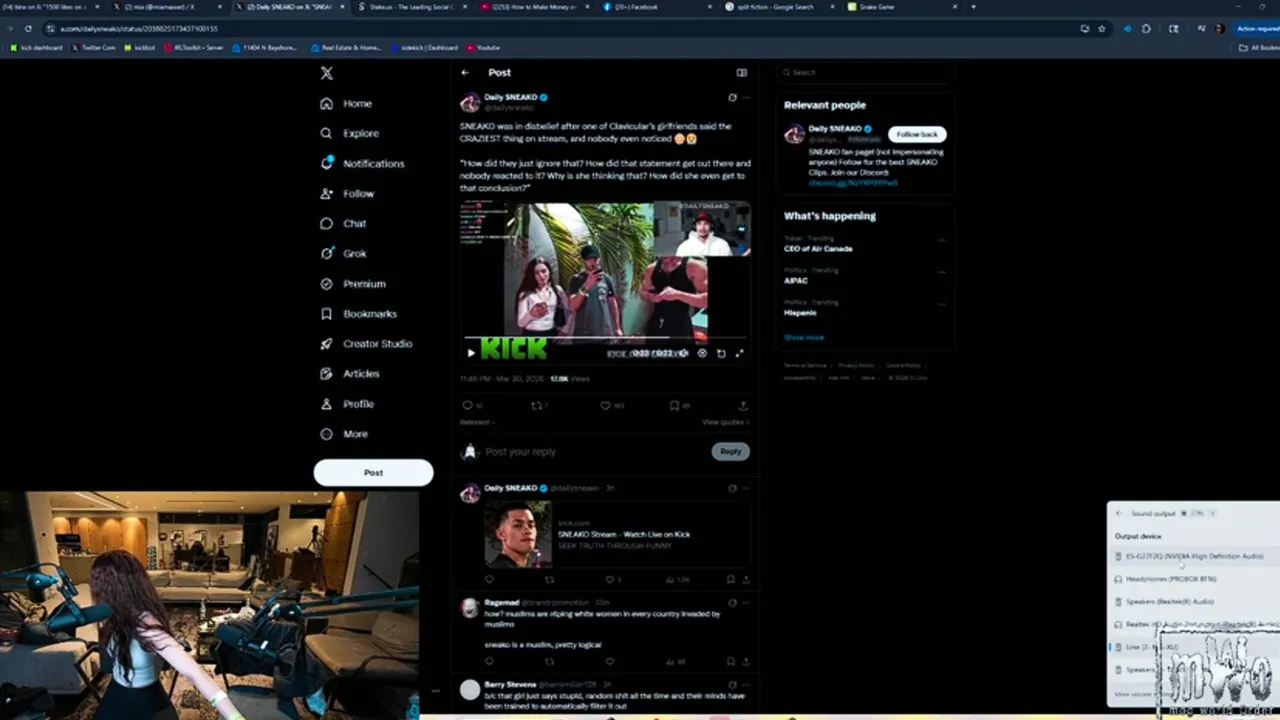Open Creator Studio in the sidebar
This screenshot has height=720, width=1280.
click(366, 343)
